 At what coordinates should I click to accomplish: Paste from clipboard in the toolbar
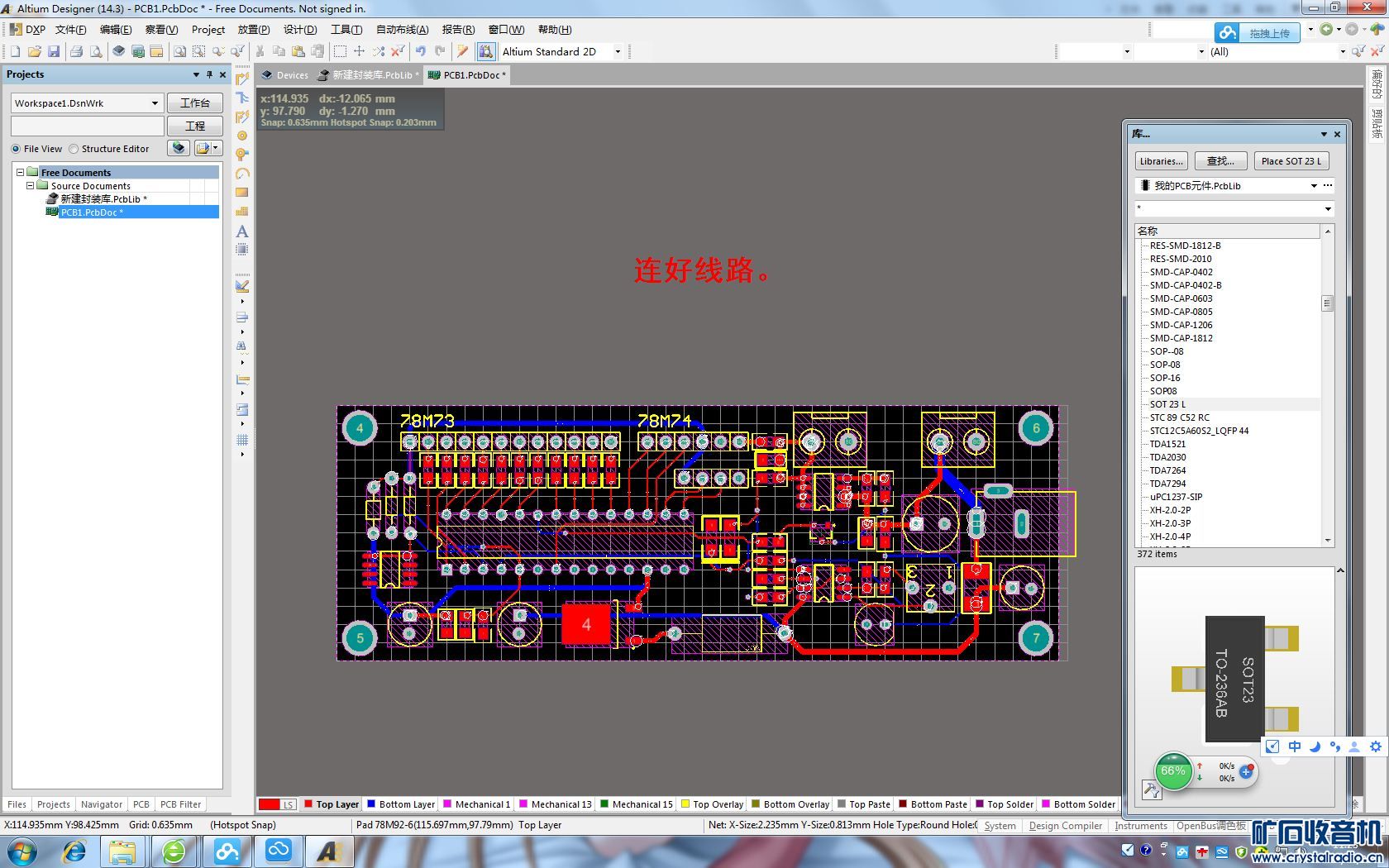pos(298,51)
